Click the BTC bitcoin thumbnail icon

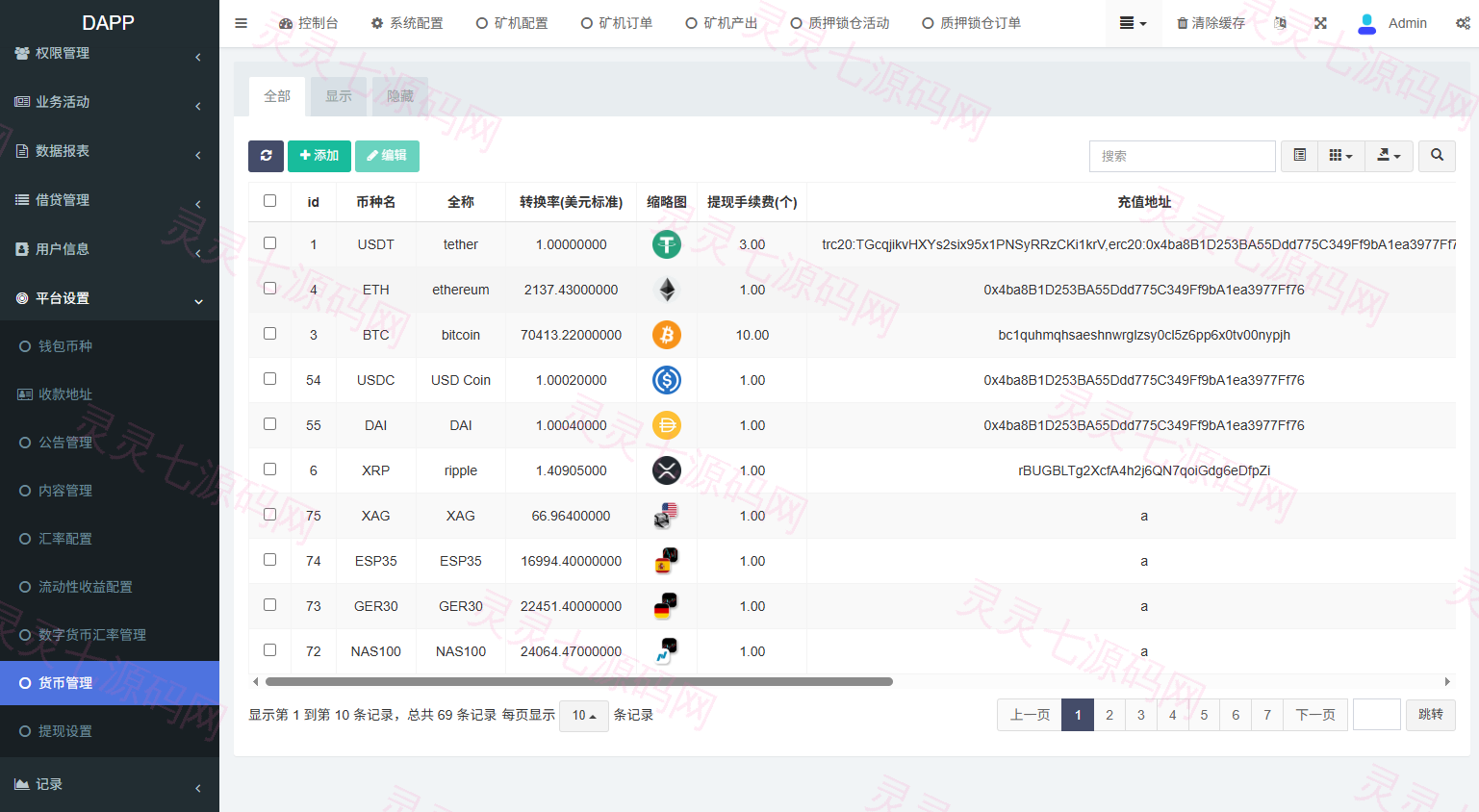(x=666, y=335)
